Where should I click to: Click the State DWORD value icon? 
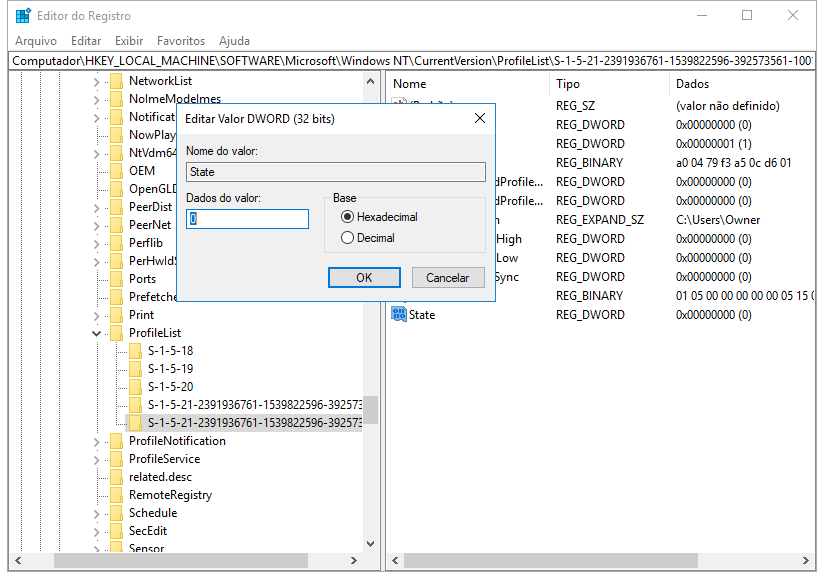(x=399, y=315)
